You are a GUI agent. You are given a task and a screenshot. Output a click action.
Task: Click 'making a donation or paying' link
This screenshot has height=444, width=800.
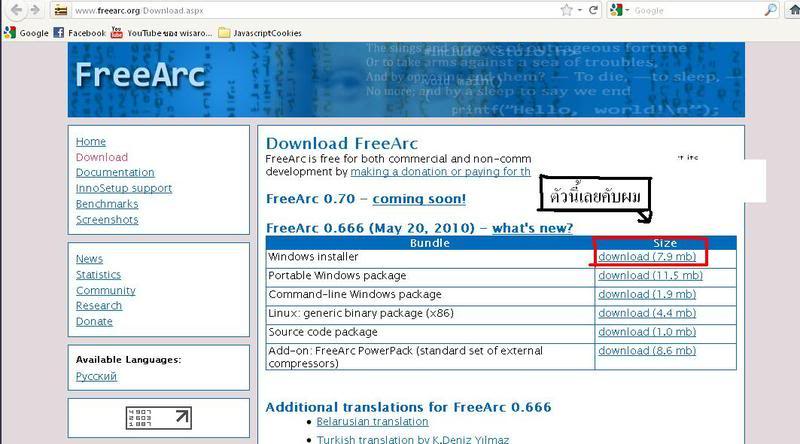(440, 171)
